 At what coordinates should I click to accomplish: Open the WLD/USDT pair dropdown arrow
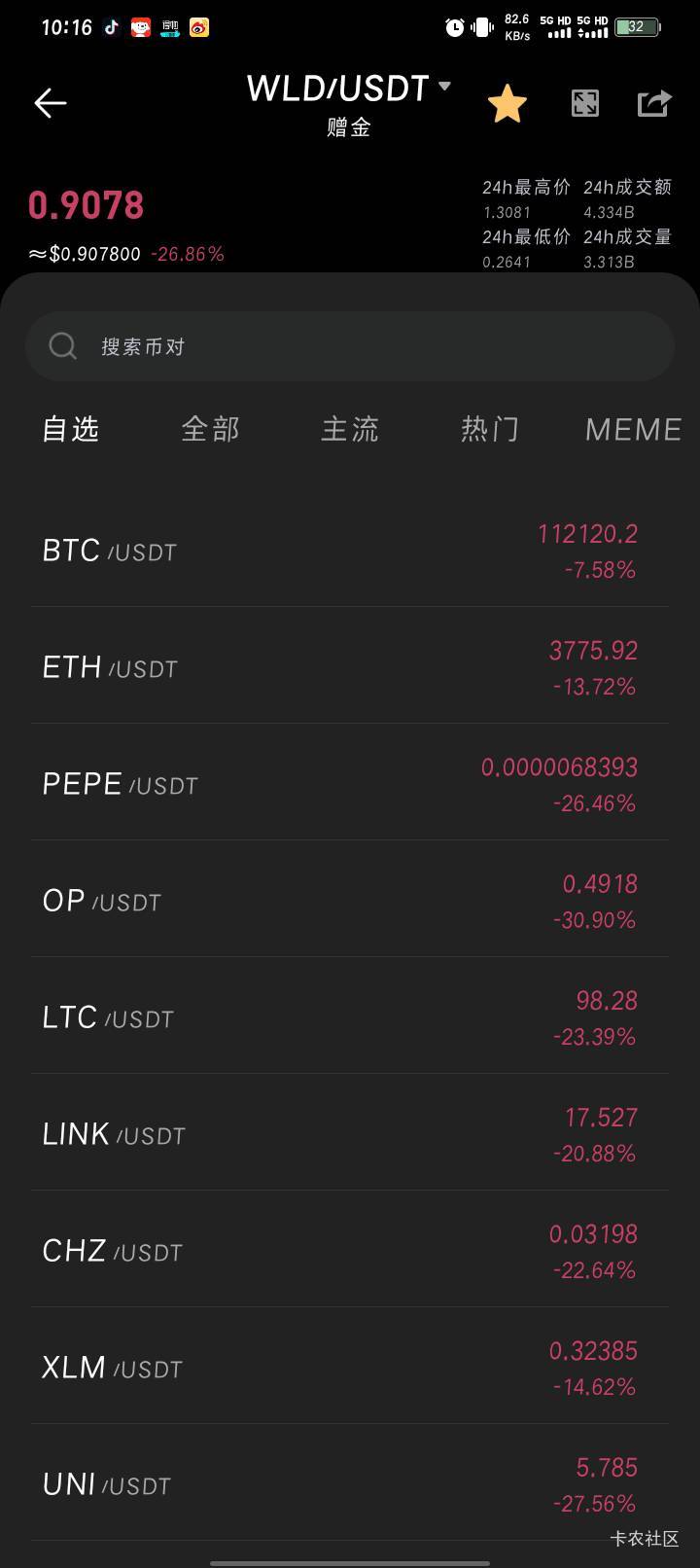click(445, 87)
